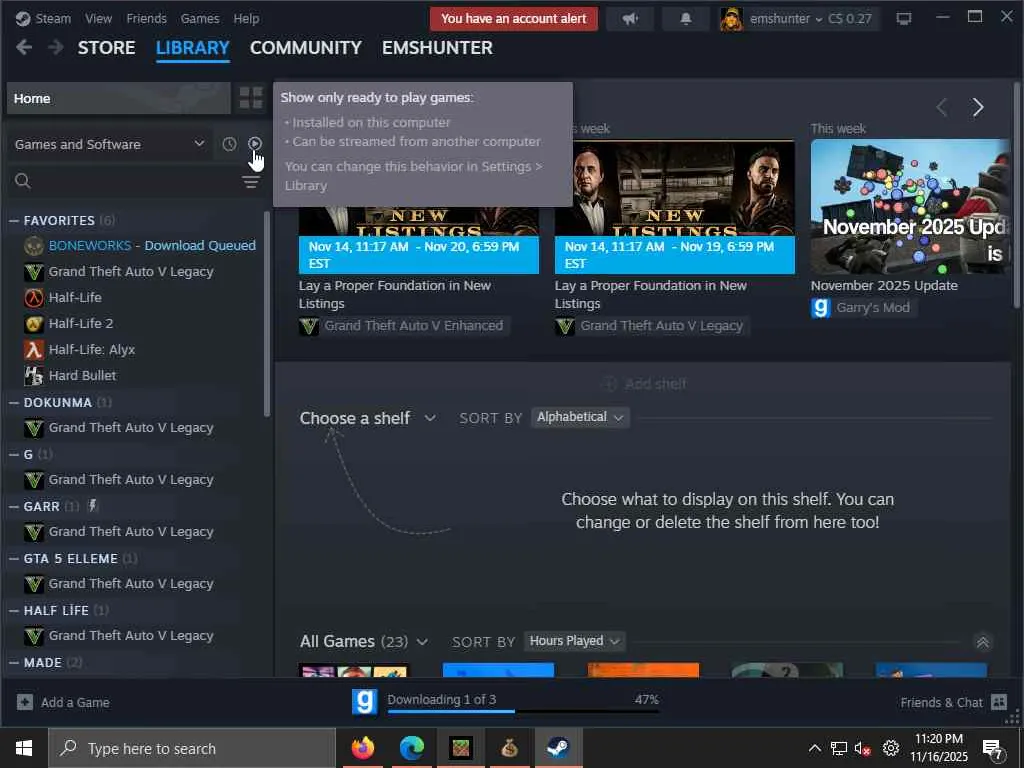Open the View menu
The width and height of the screenshot is (1024, 768).
[98, 18]
